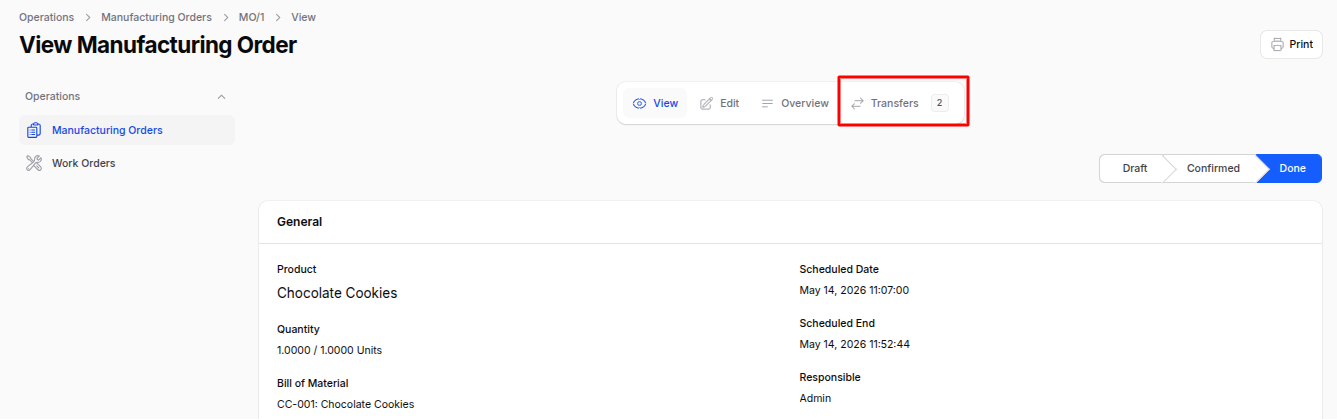Click scheduled end May 14, 2026 11:52:44
Image resolution: width=1337 pixels, height=419 pixels.
[x=854, y=344]
